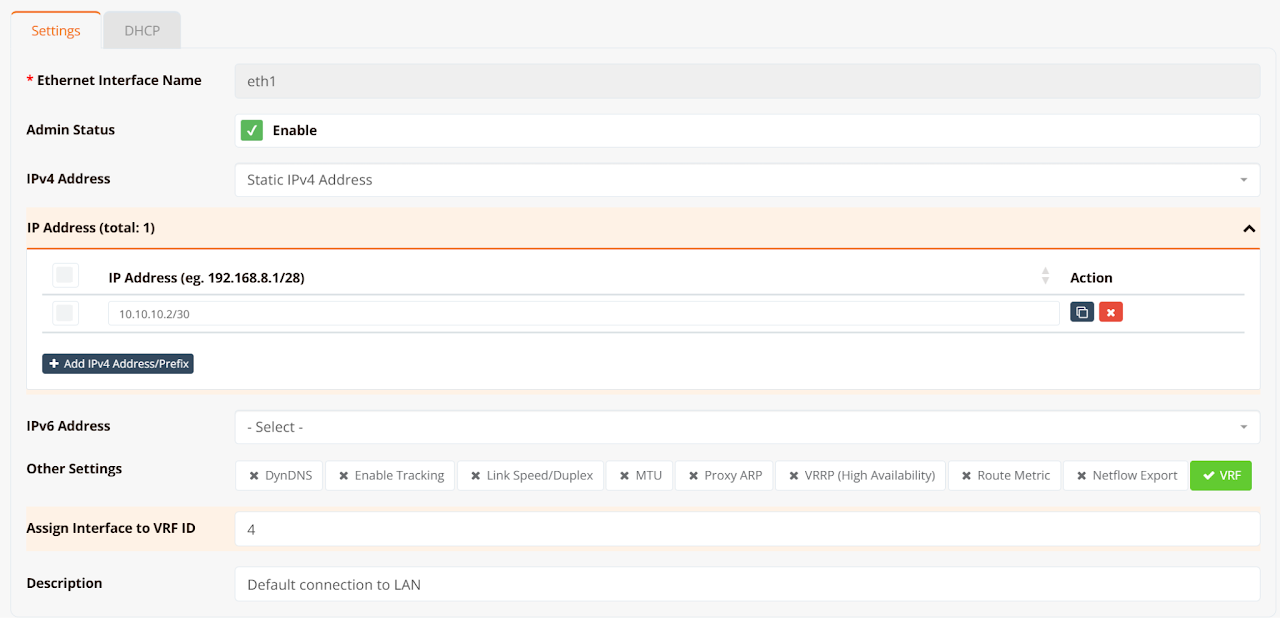Switch to the DHCP tab
Screen dimensions: 1280x618
pyautogui.click(x=142, y=30)
